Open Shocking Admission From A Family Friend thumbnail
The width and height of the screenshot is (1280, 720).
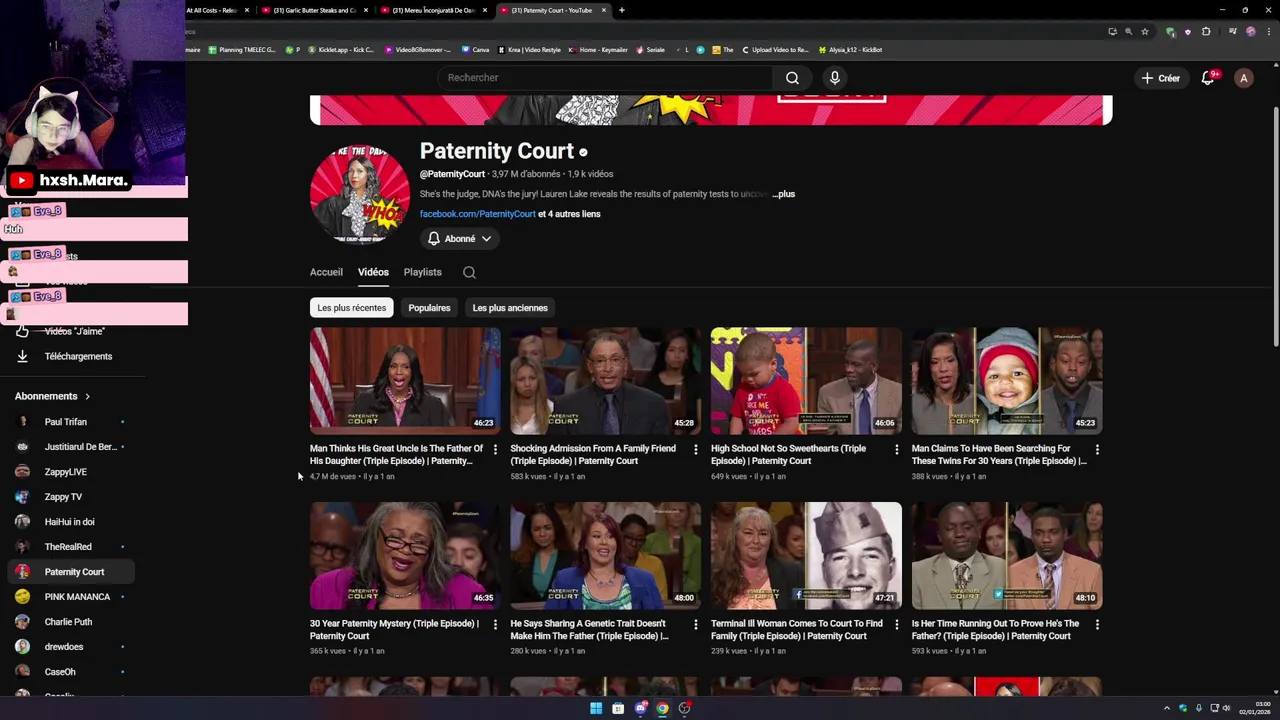click(x=605, y=381)
